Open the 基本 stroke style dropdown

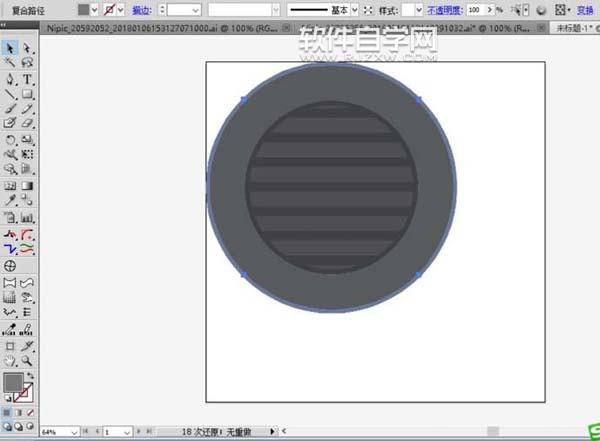click(355, 10)
